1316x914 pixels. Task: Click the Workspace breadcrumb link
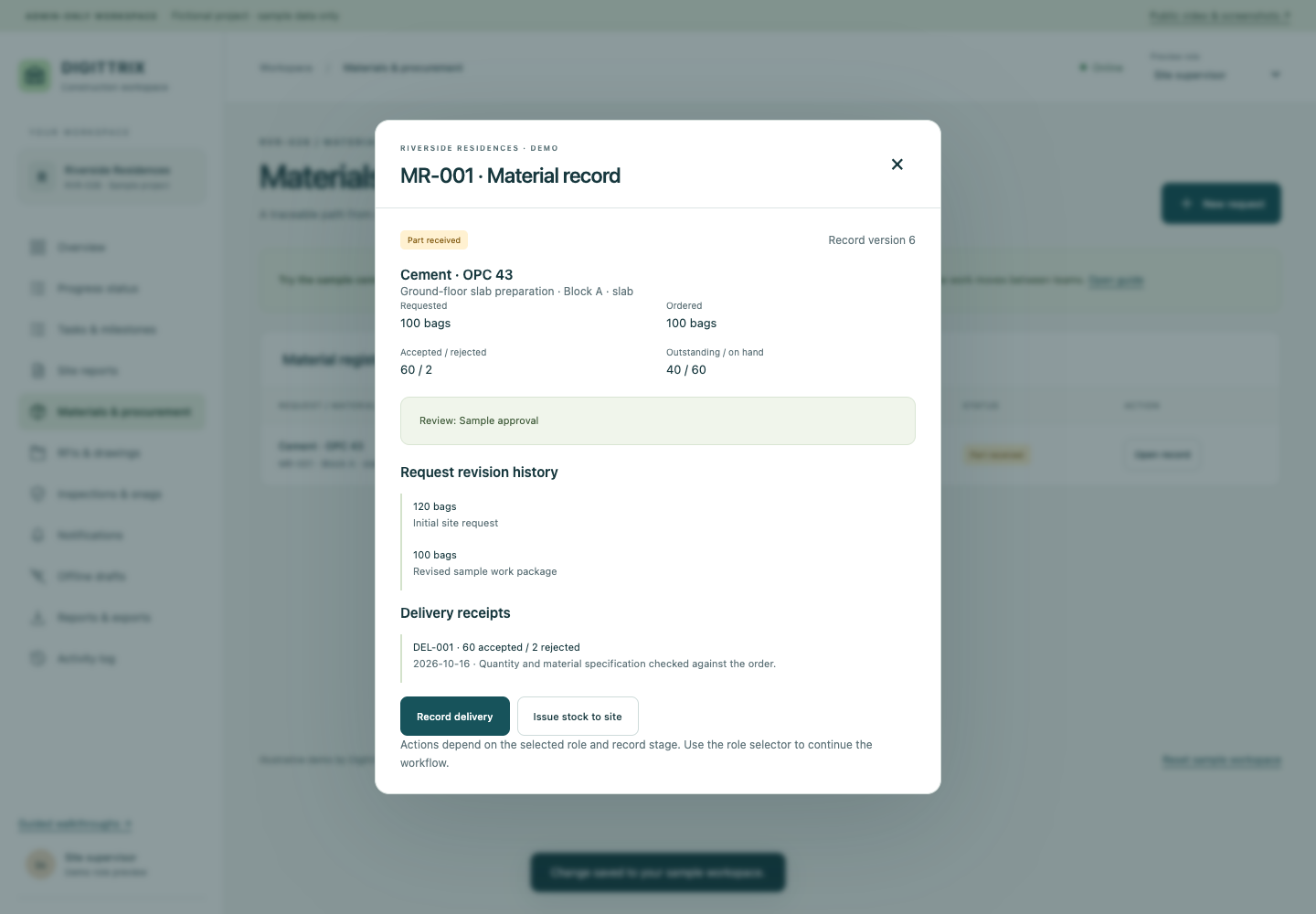pos(286,69)
